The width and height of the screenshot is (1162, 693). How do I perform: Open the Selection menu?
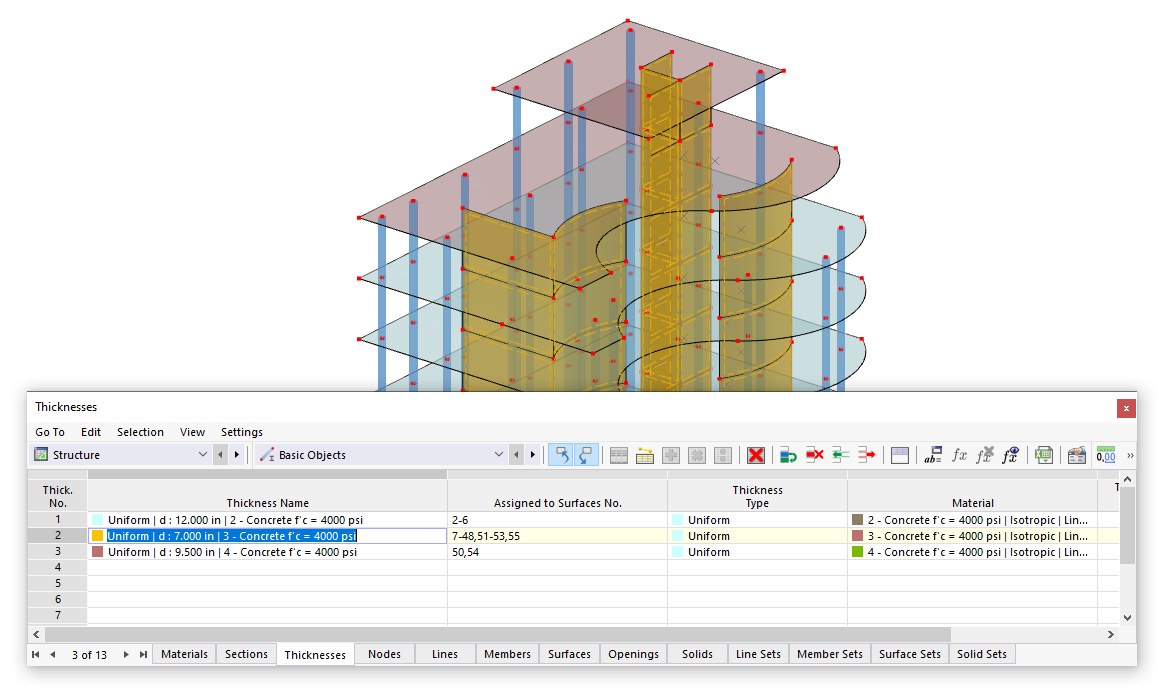click(x=140, y=431)
